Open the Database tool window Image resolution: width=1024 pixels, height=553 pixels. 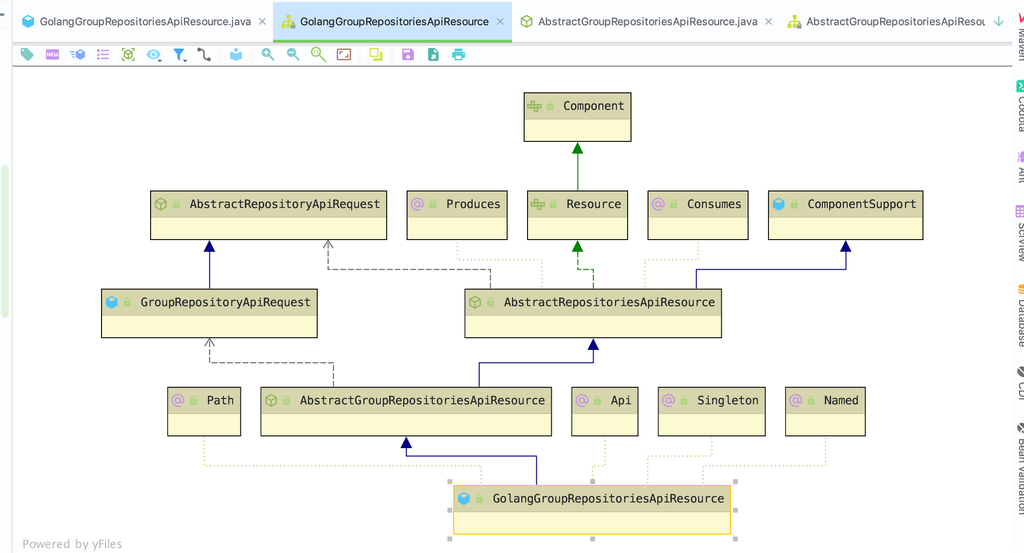click(1019, 318)
